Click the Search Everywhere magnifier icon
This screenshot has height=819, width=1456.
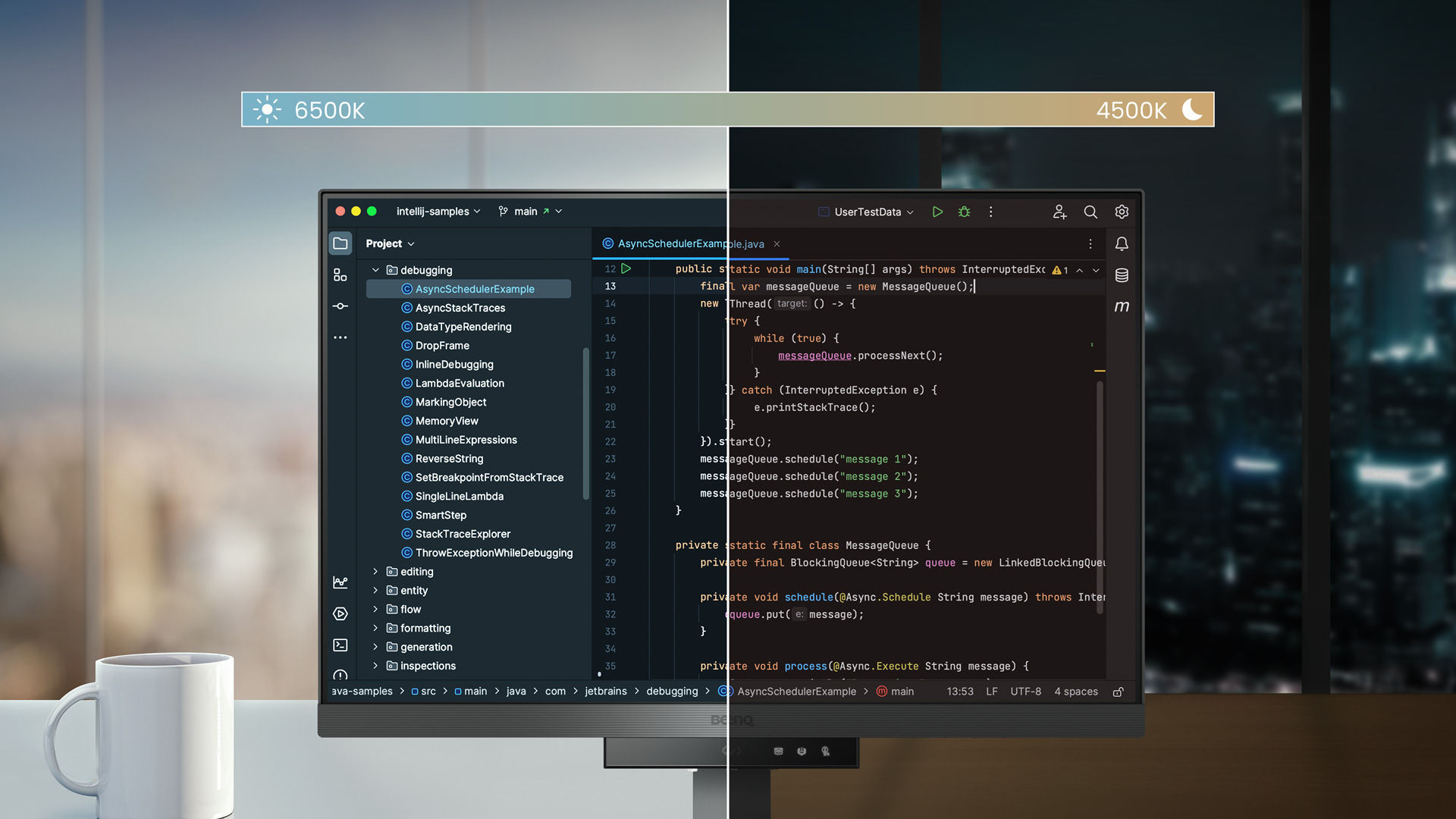point(1090,212)
